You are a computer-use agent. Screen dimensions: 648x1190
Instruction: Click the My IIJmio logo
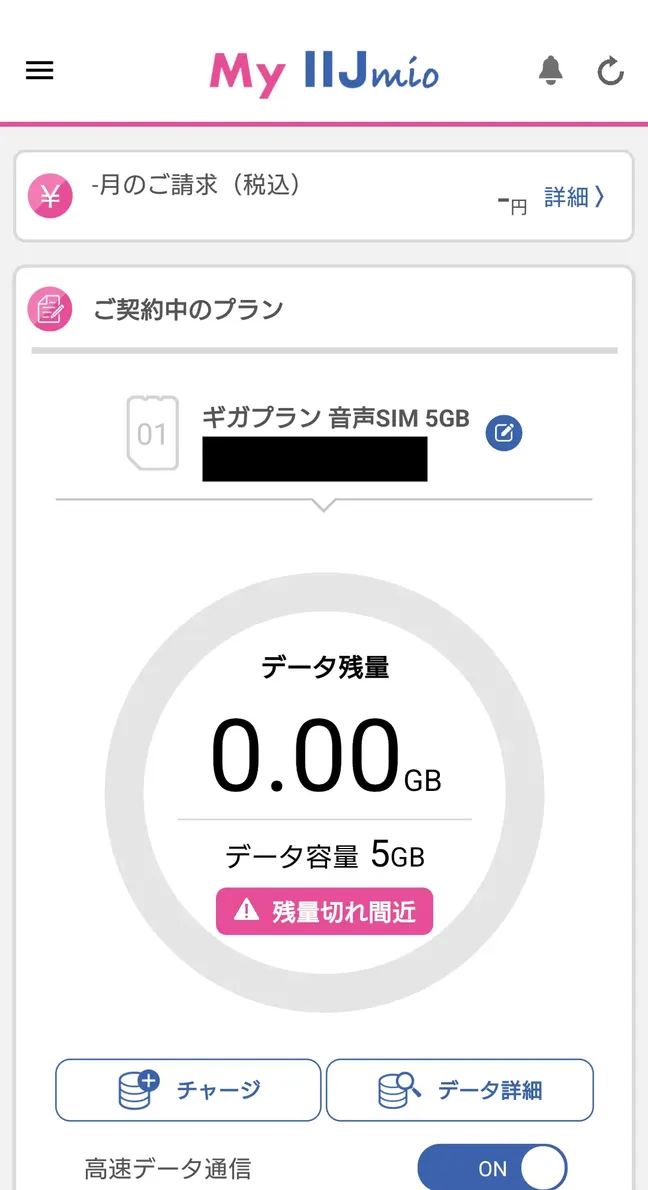tap(324, 72)
